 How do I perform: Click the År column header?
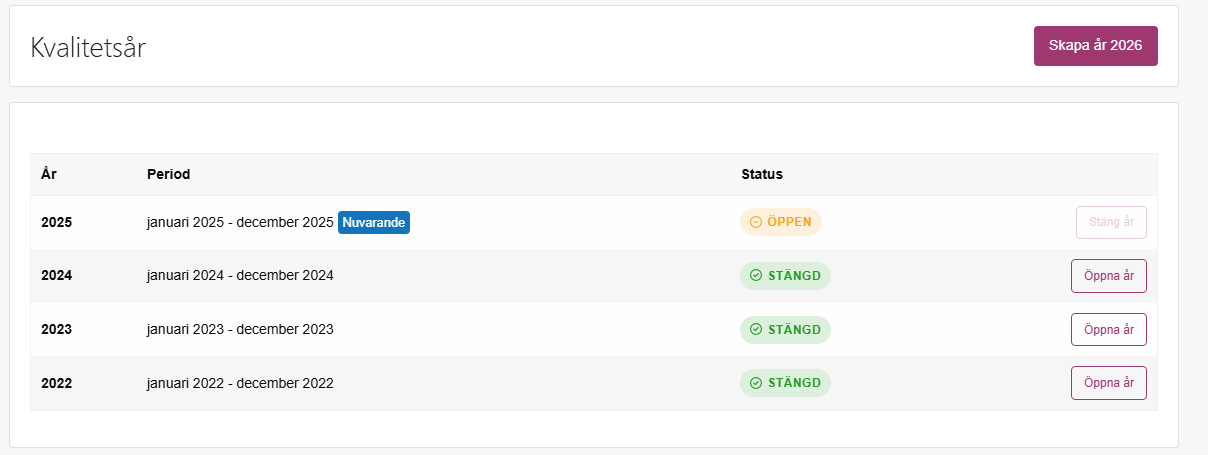(x=48, y=174)
